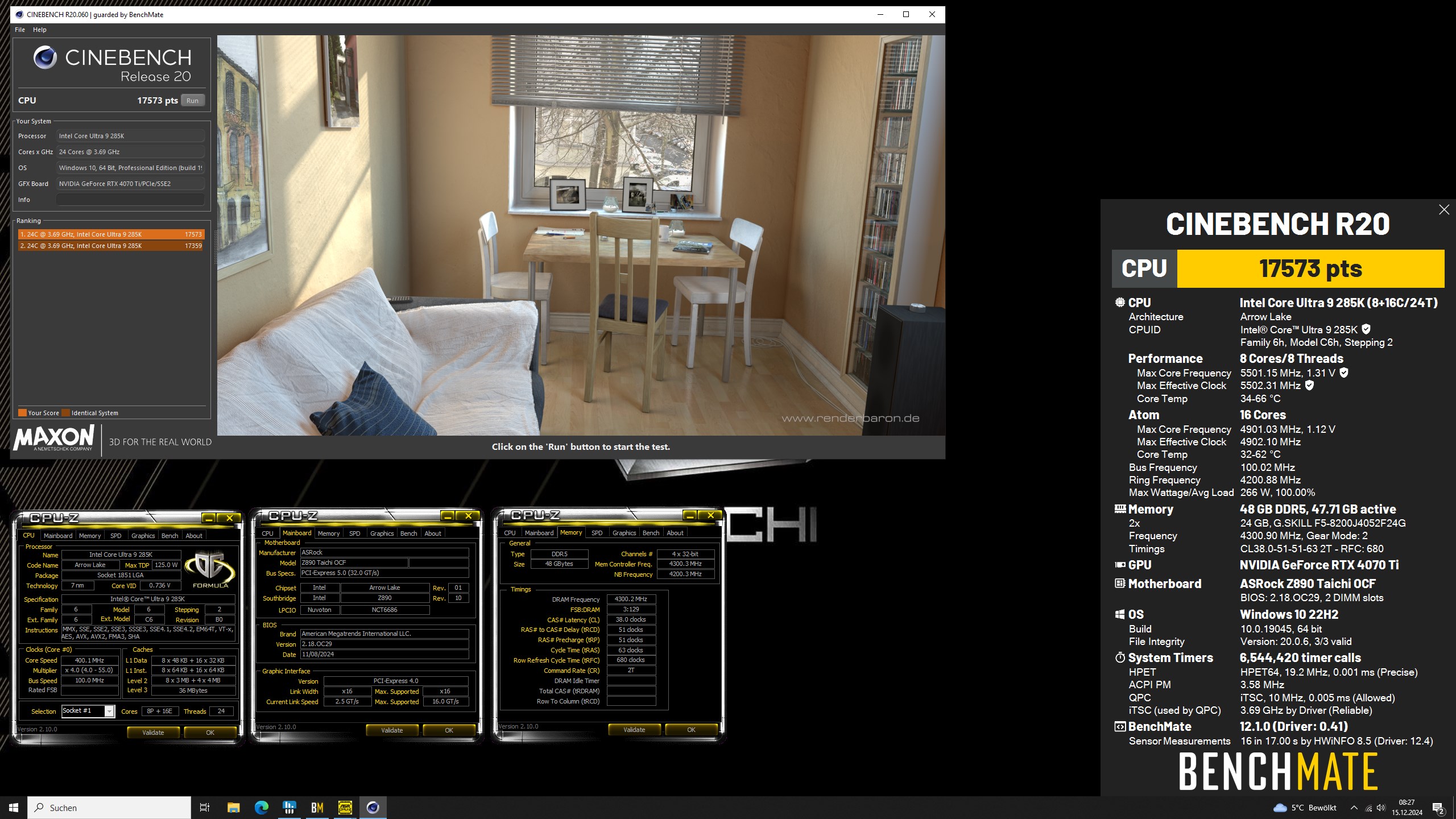Select ranking entry with score 17359
1456x819 pixels.
point(110,246)
